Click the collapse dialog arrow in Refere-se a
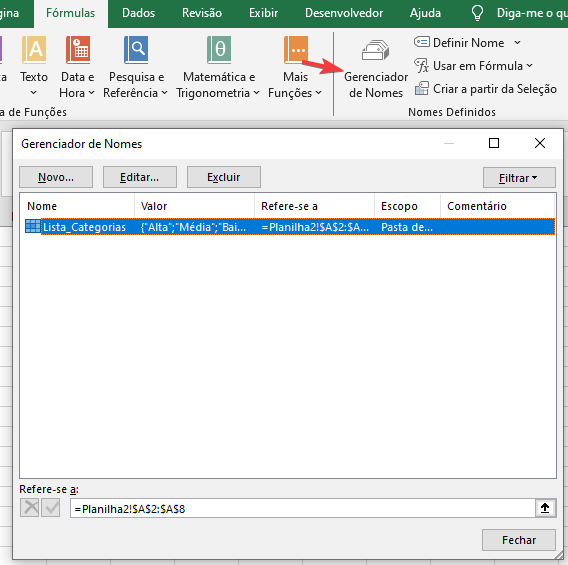The image size is (568, 565). [545, 508]
